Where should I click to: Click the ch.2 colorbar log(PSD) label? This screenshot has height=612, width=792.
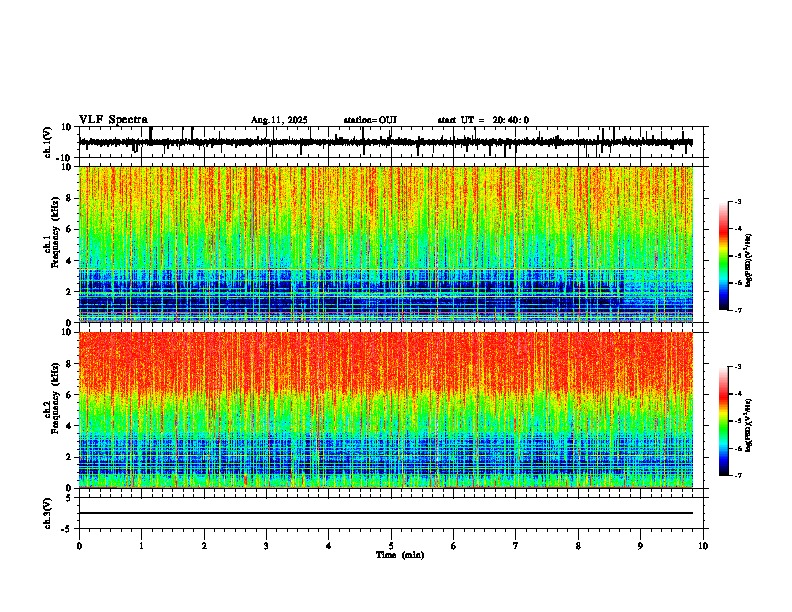click(x=749, y=426)
